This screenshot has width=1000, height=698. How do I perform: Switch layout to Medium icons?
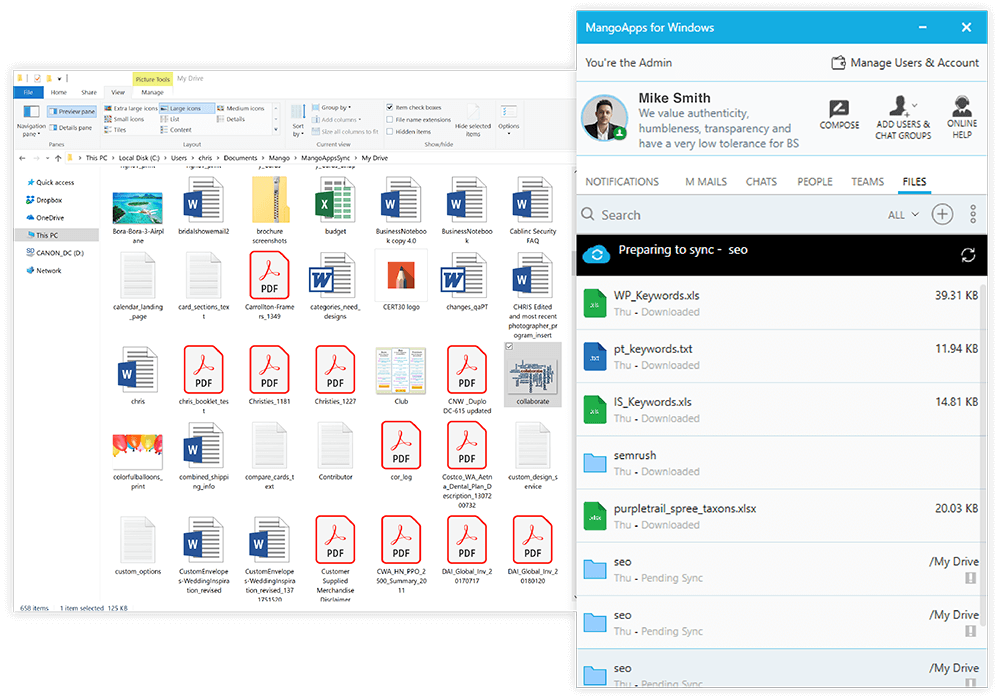coord(241,108)
